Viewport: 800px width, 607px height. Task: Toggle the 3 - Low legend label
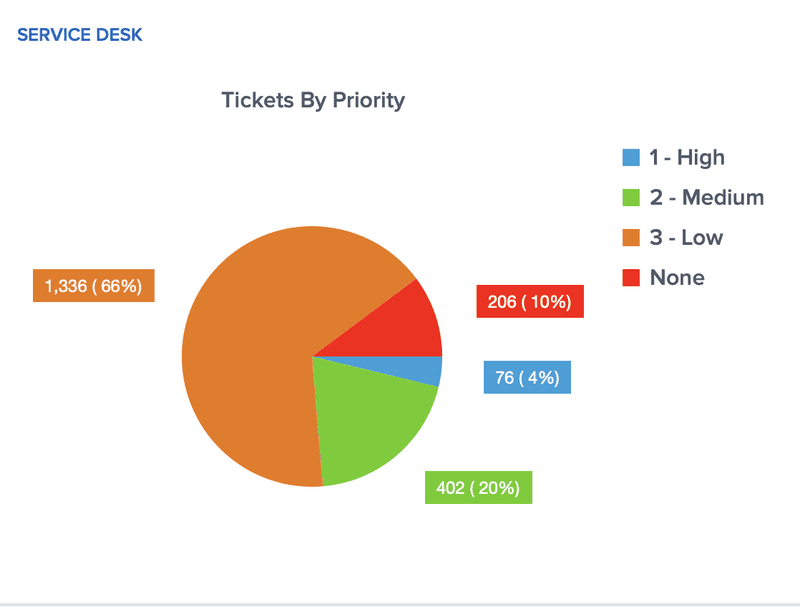tap(686, 237)
